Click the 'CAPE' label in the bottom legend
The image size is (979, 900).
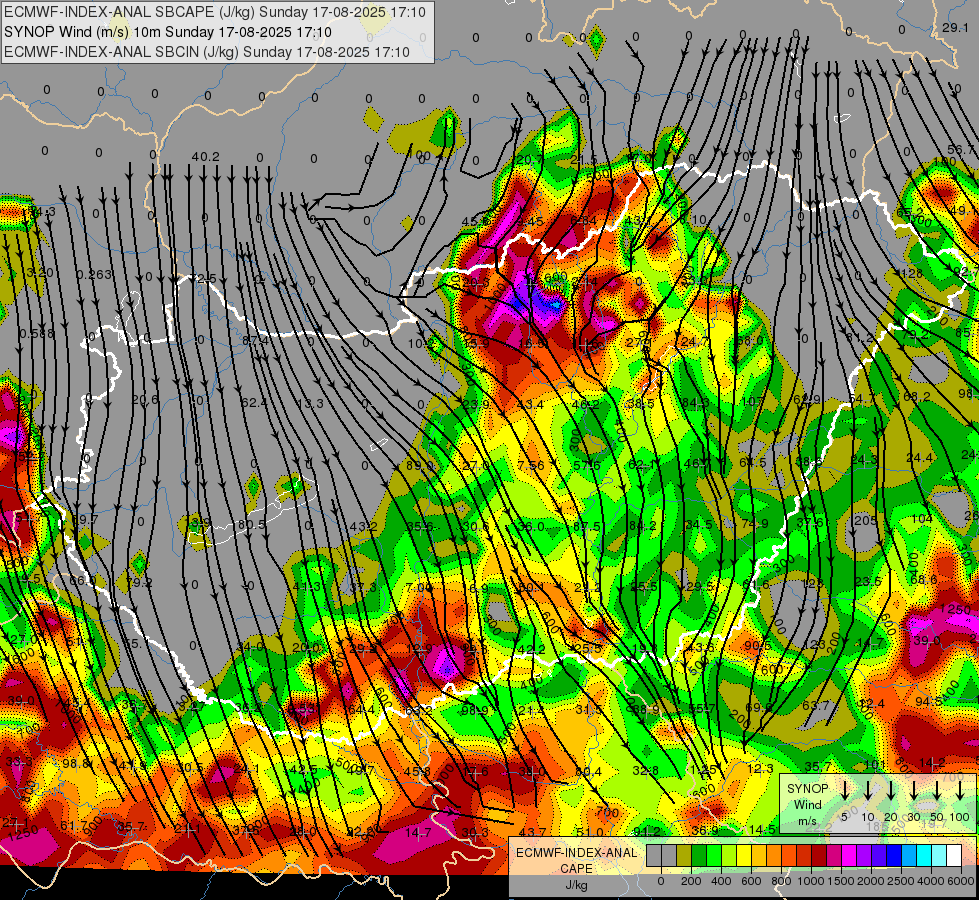(x=576, y=869)
